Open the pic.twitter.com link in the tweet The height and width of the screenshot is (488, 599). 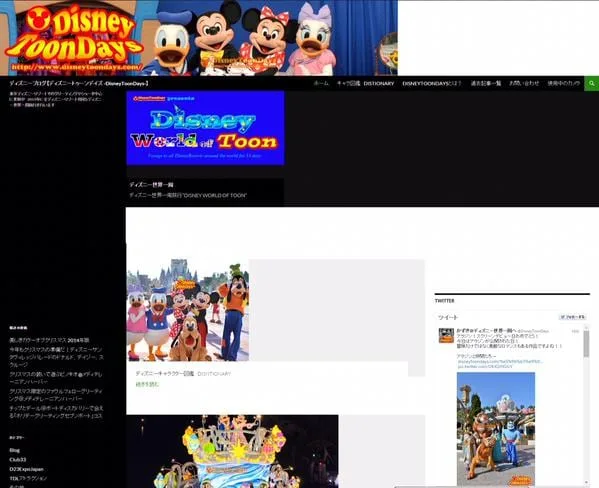tap(485, 366)
